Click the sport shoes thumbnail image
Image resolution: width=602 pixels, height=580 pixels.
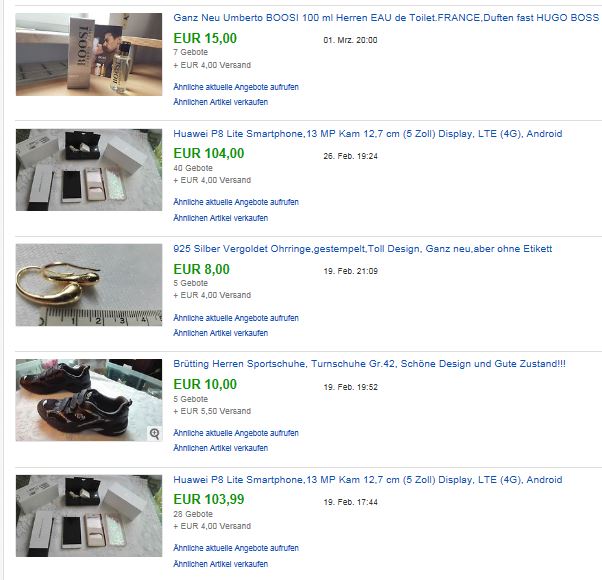click(x=89, y=400)
